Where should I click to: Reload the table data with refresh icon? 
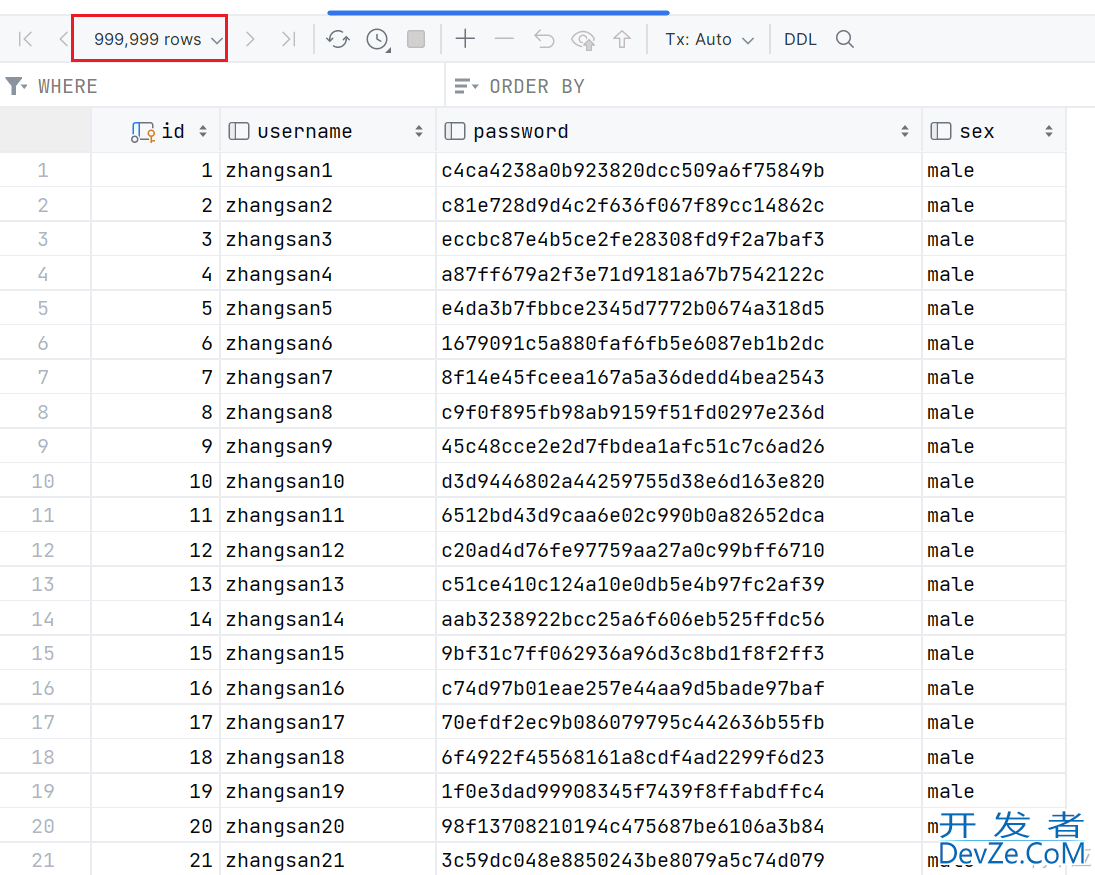coord(338,39)
